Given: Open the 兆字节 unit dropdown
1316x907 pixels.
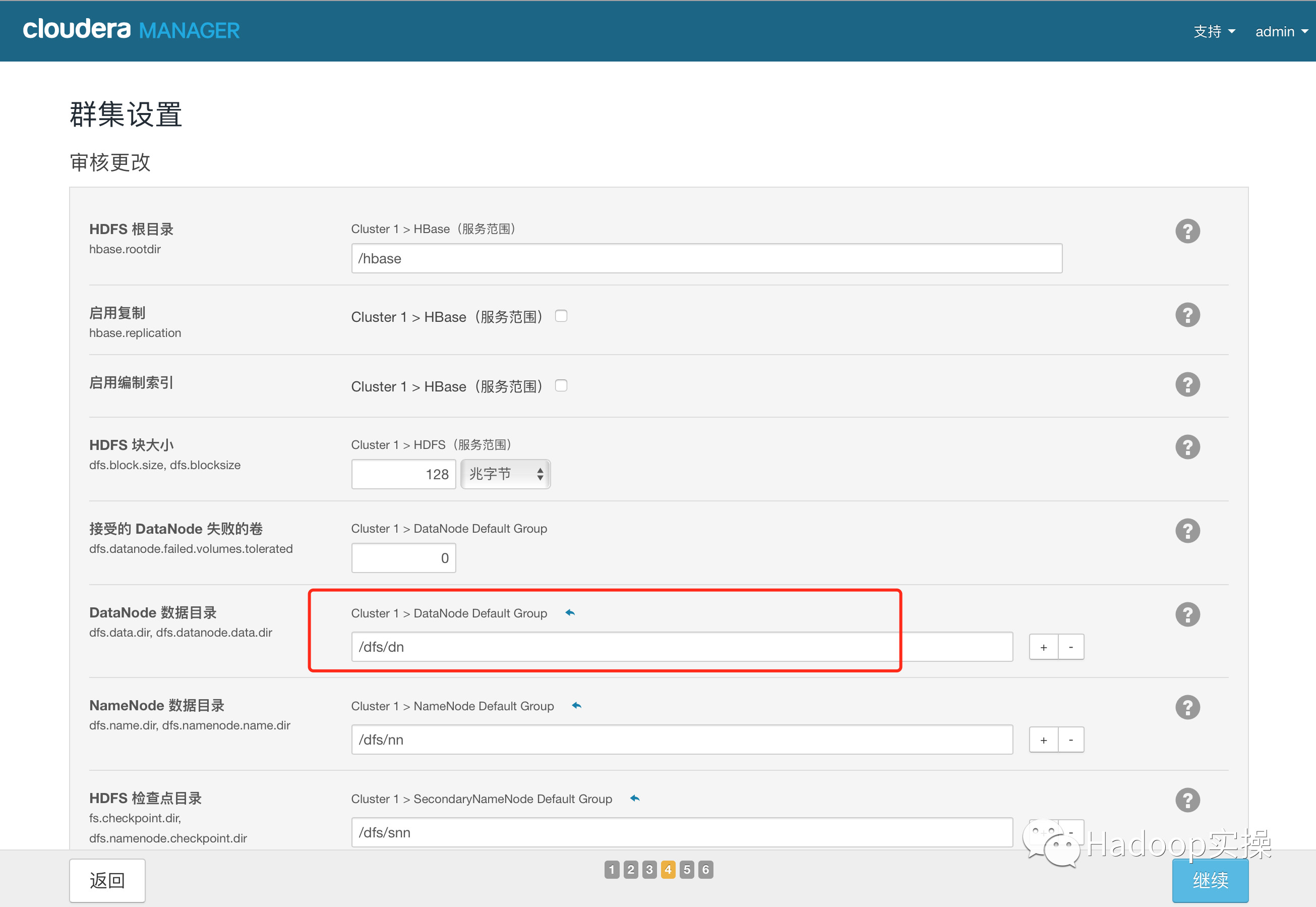Looking at the screenshot, I should pyautogui.click(x=506, y=474).
